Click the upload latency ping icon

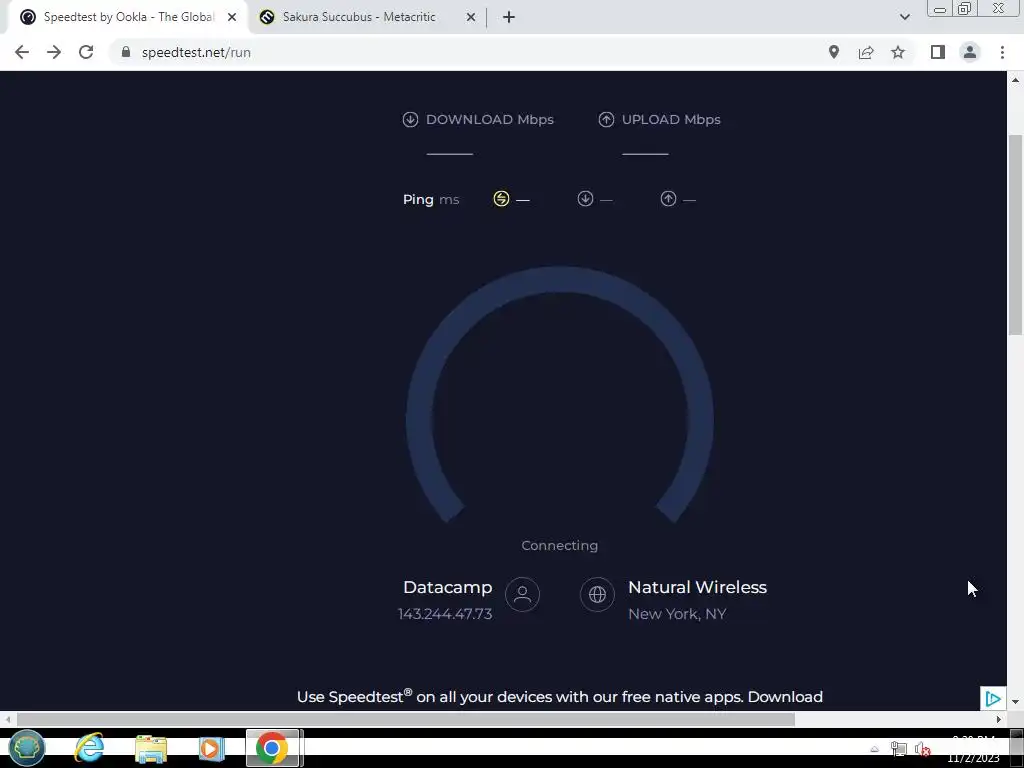point(668,199)
